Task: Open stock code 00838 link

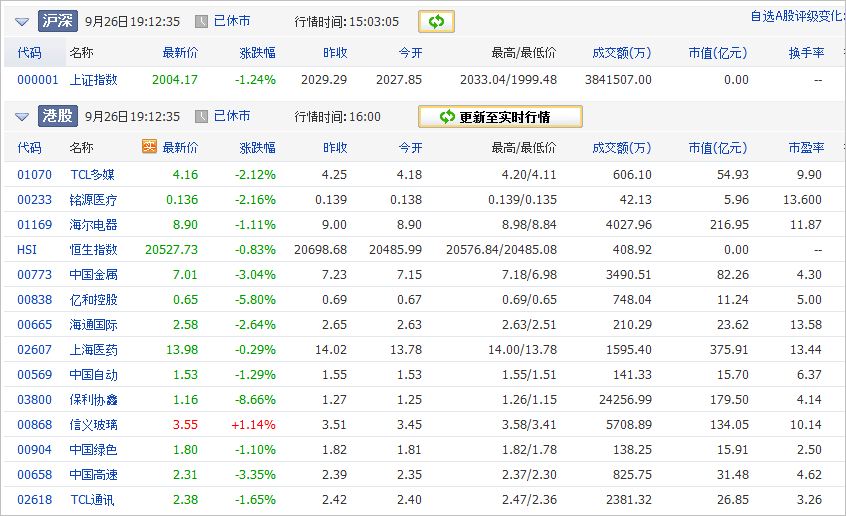Action: click(x=35, y=300)
